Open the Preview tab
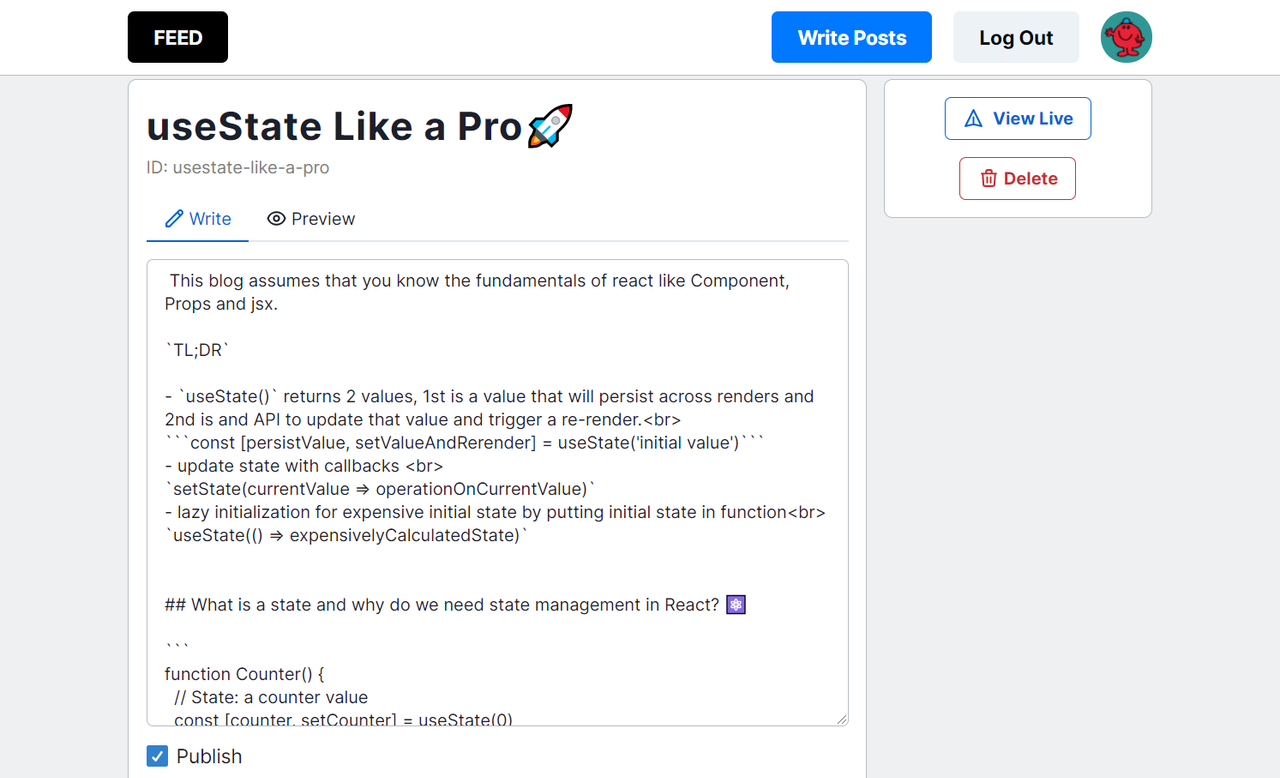 311,219
